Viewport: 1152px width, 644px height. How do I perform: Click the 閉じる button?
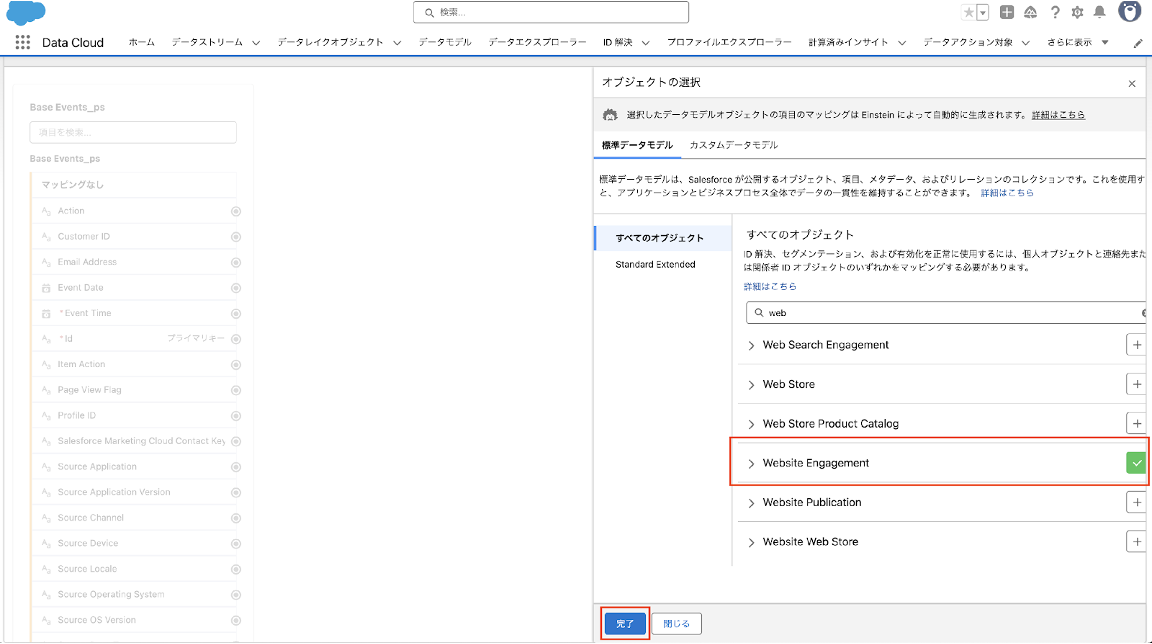tap(677, 624)
